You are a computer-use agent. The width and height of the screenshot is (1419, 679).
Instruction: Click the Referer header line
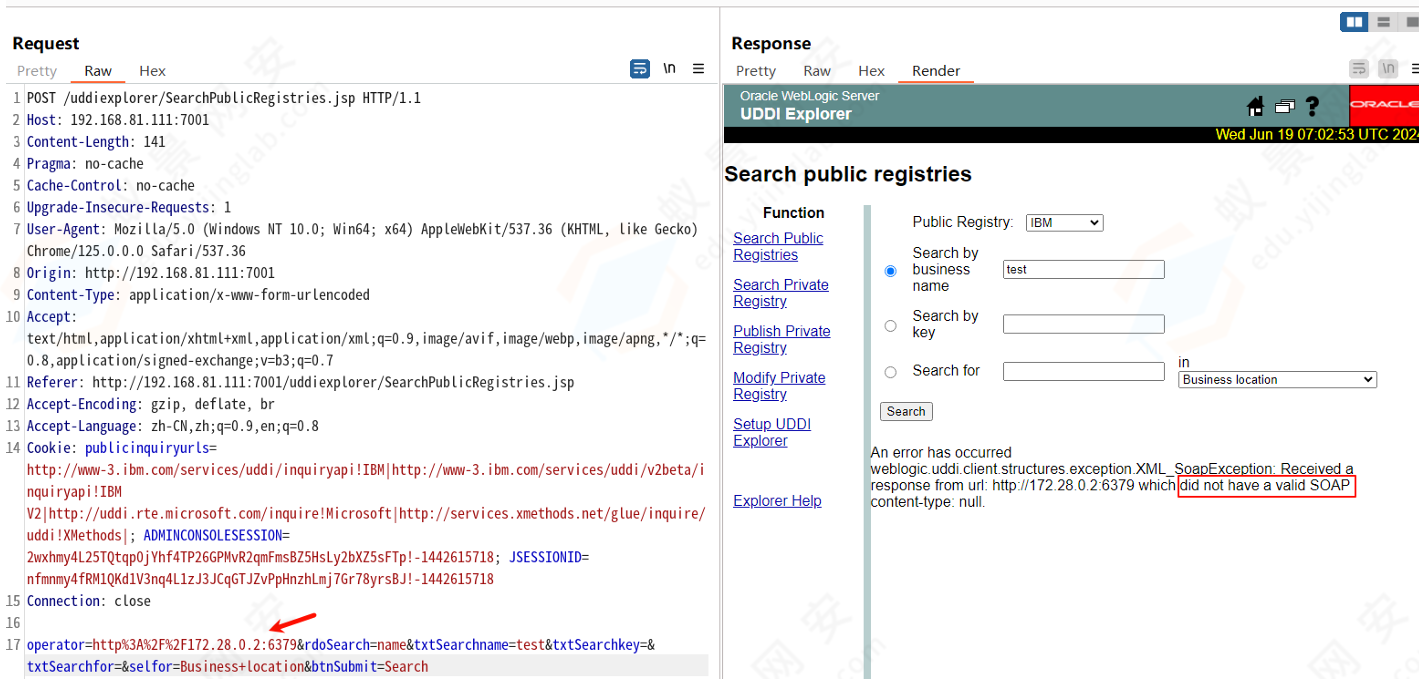pyautogui.click(x=301, y=382)
